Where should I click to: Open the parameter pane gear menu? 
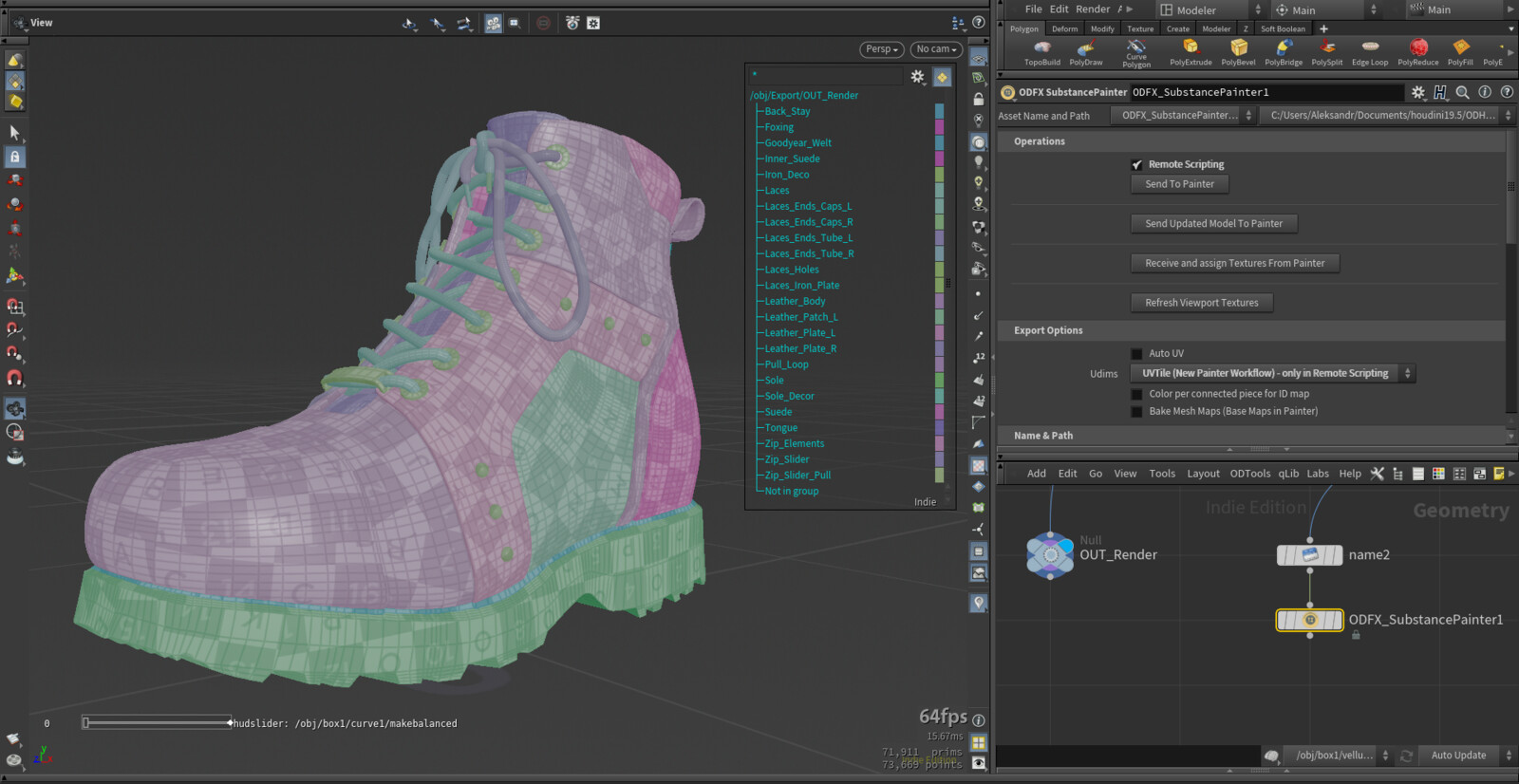point(1418,92)
